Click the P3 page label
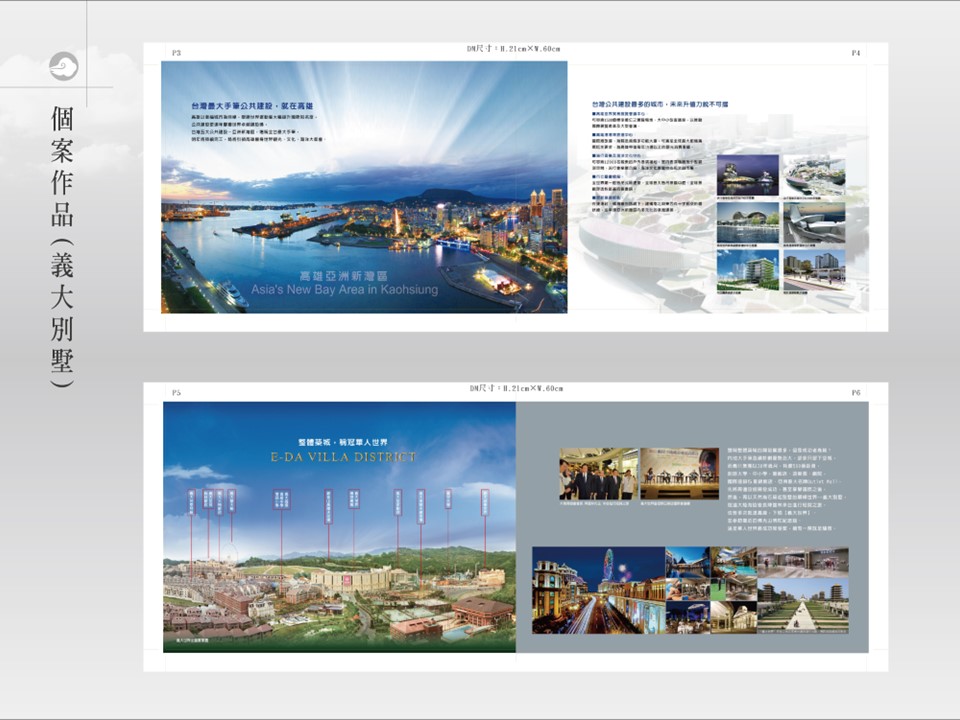Image resolution: width=960 pixels, height=720 pixels. coord(176,53)
